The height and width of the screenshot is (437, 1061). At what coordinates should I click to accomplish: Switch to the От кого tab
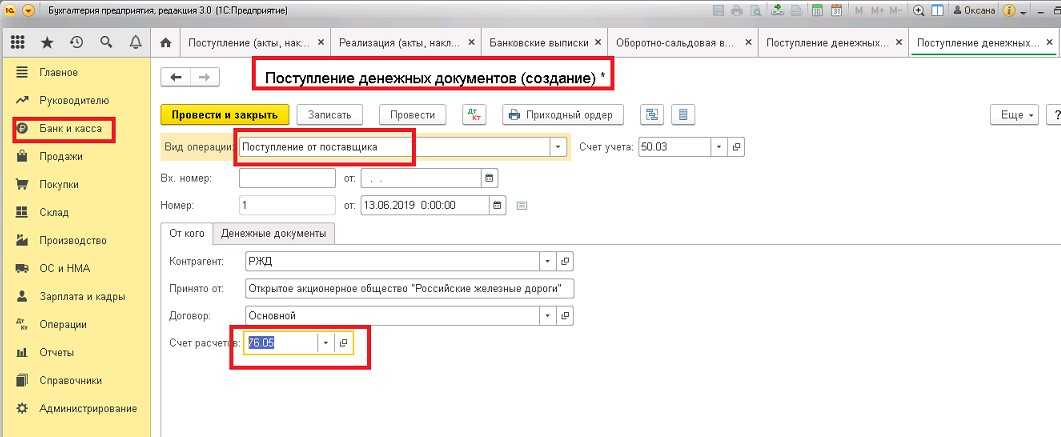coord(187,233)
